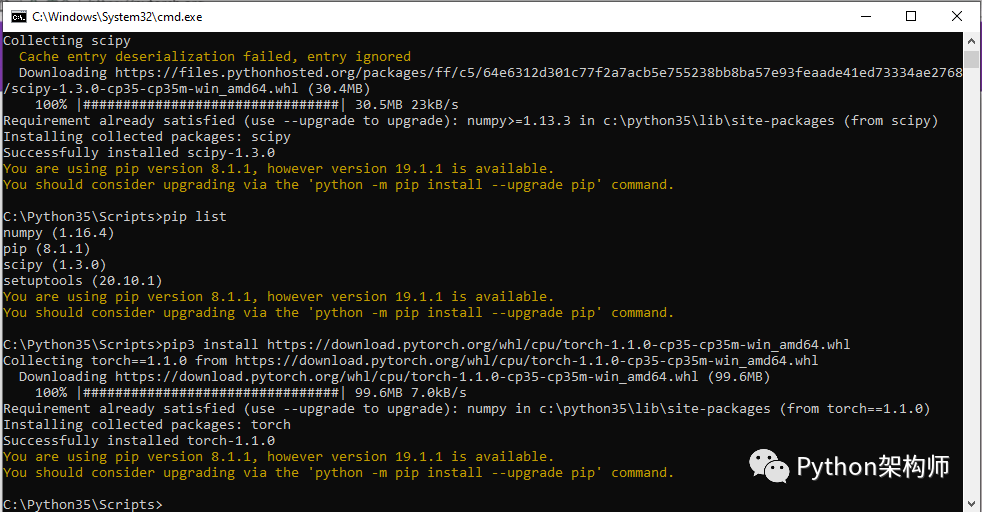This screenshot has width=982, height=512.
Task: Click the 'setuptools (20.10.1)' entry
Action: pyautogui.click(x=83, y=281)
